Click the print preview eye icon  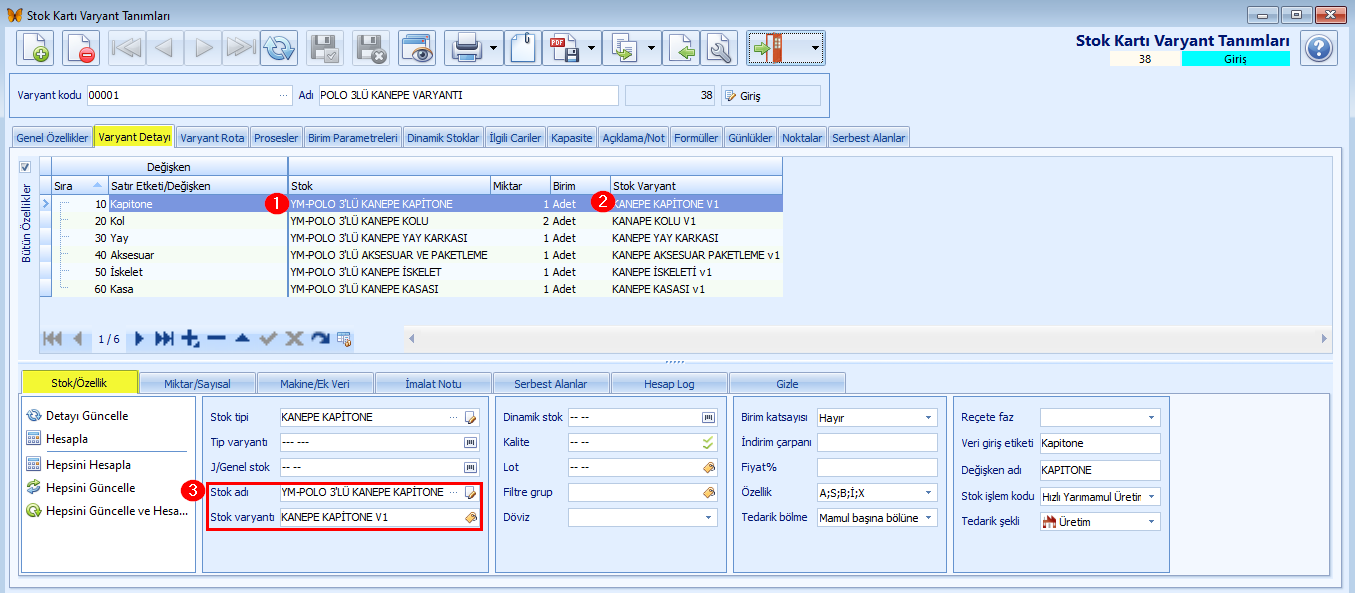[417, 48]
